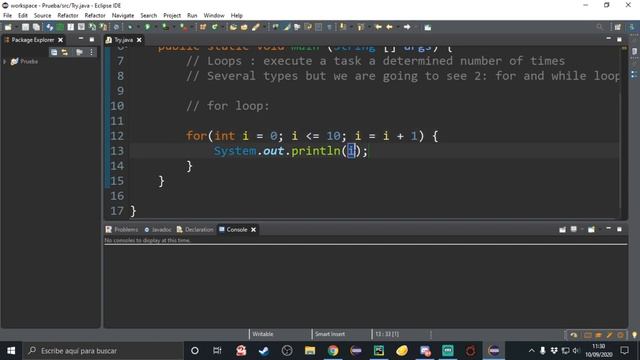
Task: Click the Next Annotation toolbar icon
Action: pyautogui.click(x=343, y=27)
